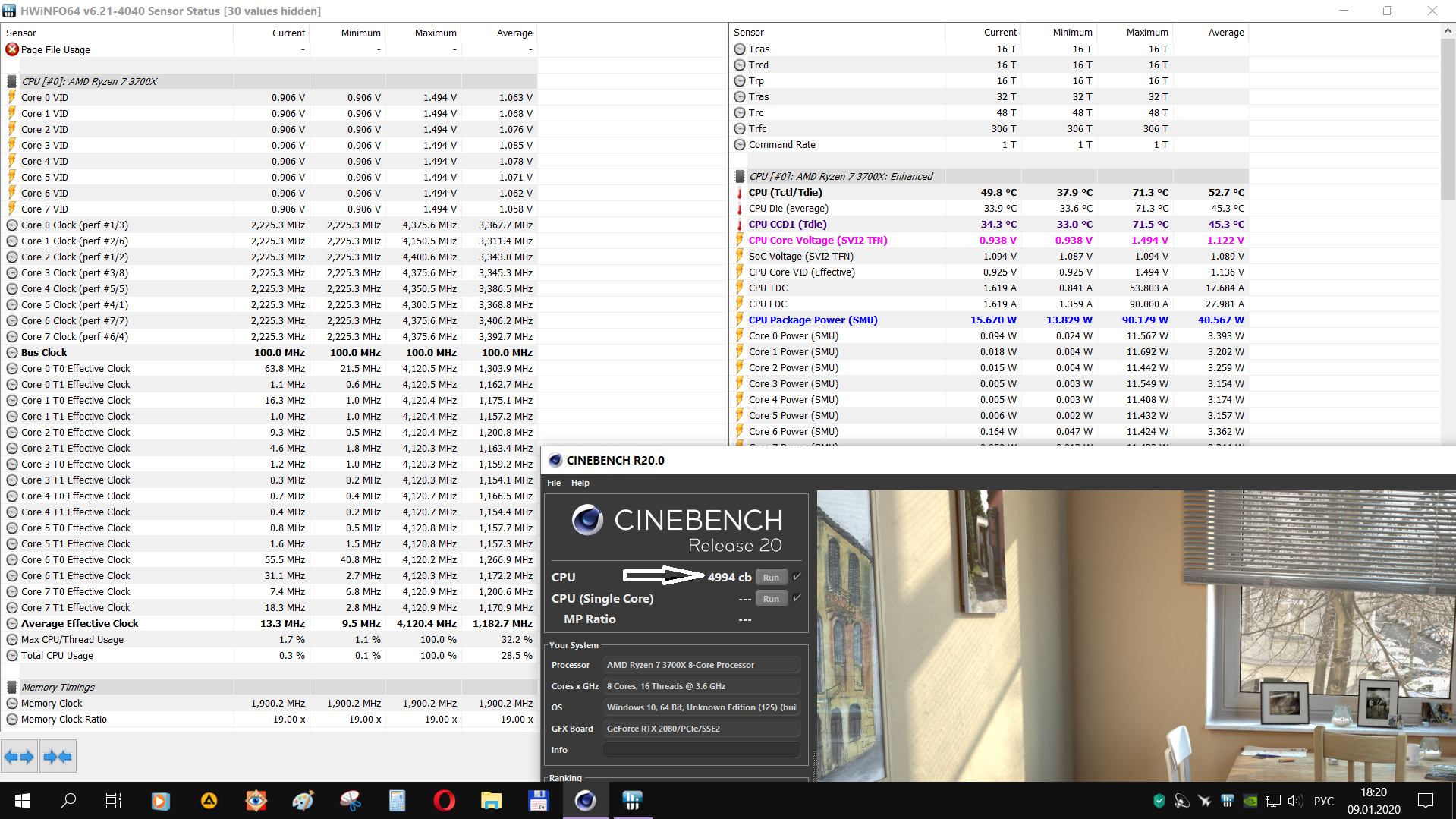Viewport: 1456px width, 819px height.
Task: Select the Core 0 Power (SMU) row
Action: coord(990,336)
